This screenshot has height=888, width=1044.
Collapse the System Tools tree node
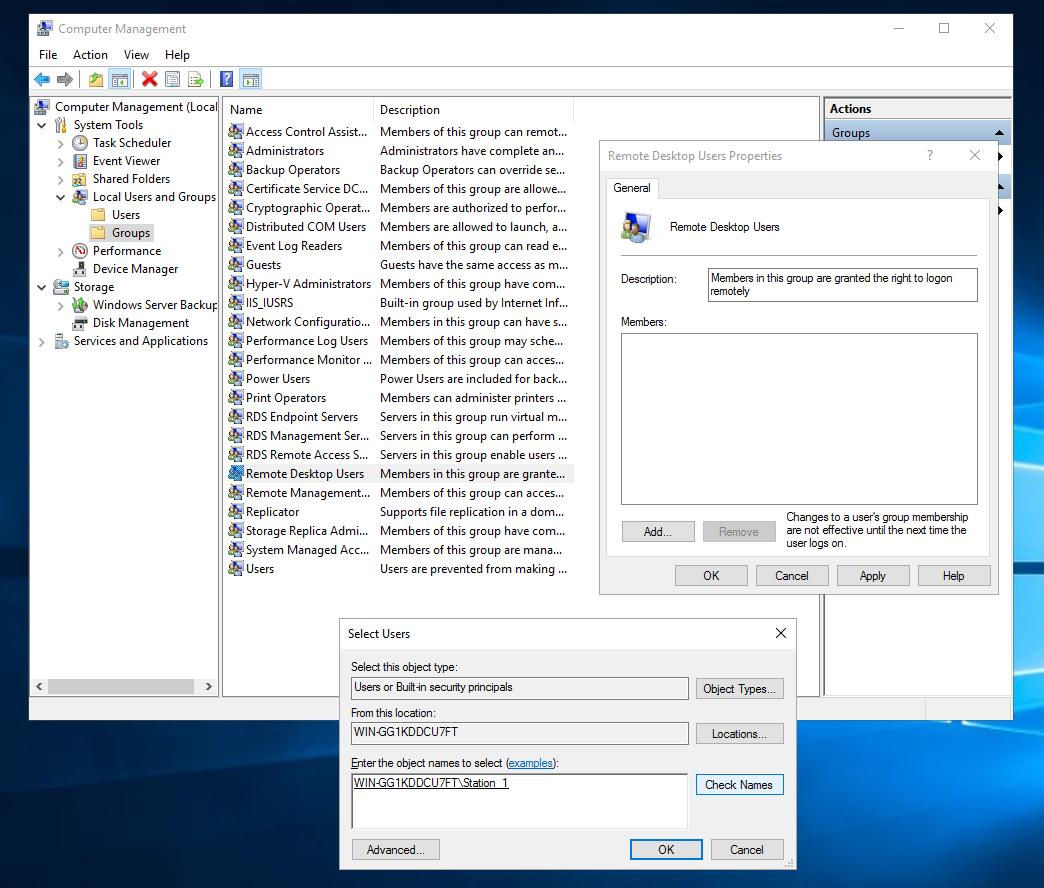(41, 125)
